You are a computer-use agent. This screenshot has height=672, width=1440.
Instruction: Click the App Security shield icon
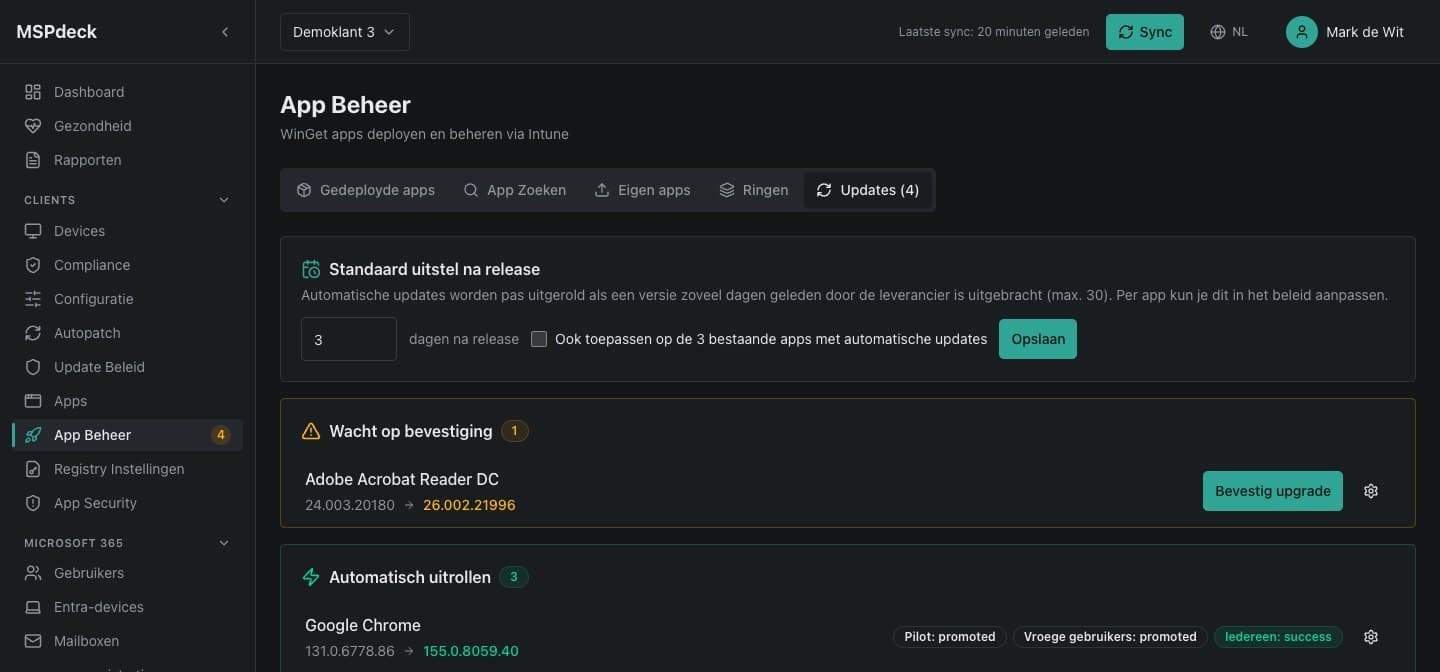click(x=33, y=503)
